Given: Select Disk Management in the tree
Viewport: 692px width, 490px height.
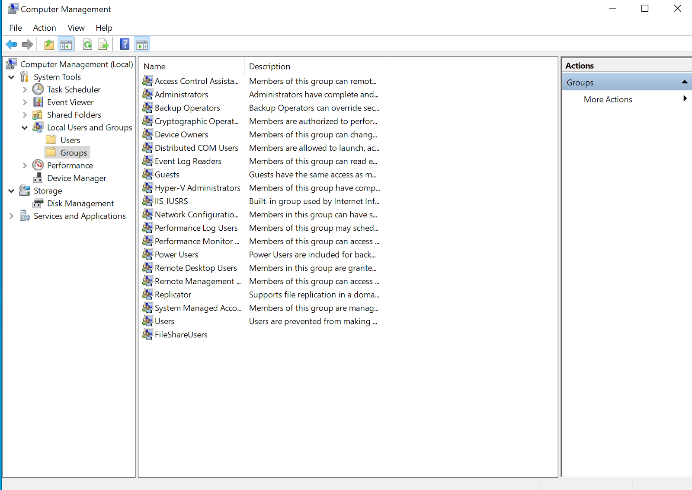Looking at the screenshot, I should 80,203.
